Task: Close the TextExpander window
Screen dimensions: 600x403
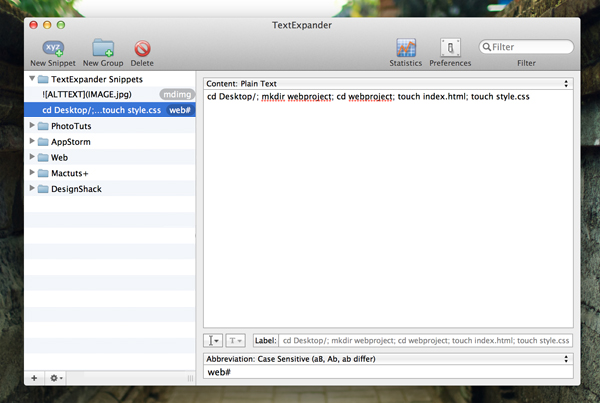Action: (34, 25)
